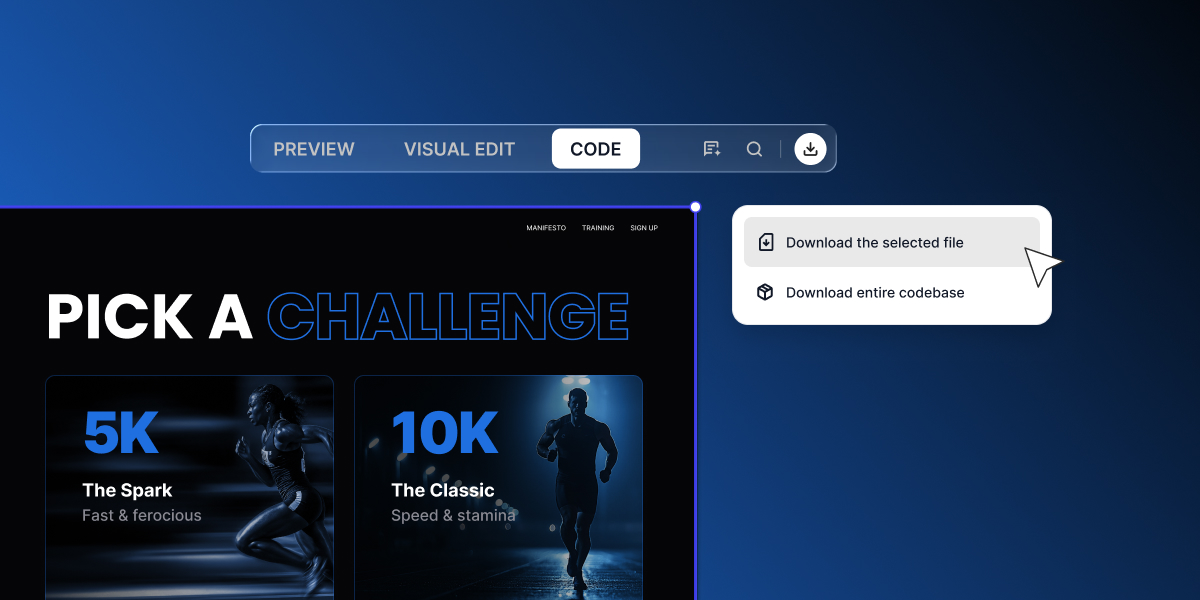The height and width of the screenshot is (600, 1200).
Task: Click the selection handle dot at frame corner
Action: pyautogui.click(x=696, y=207)
